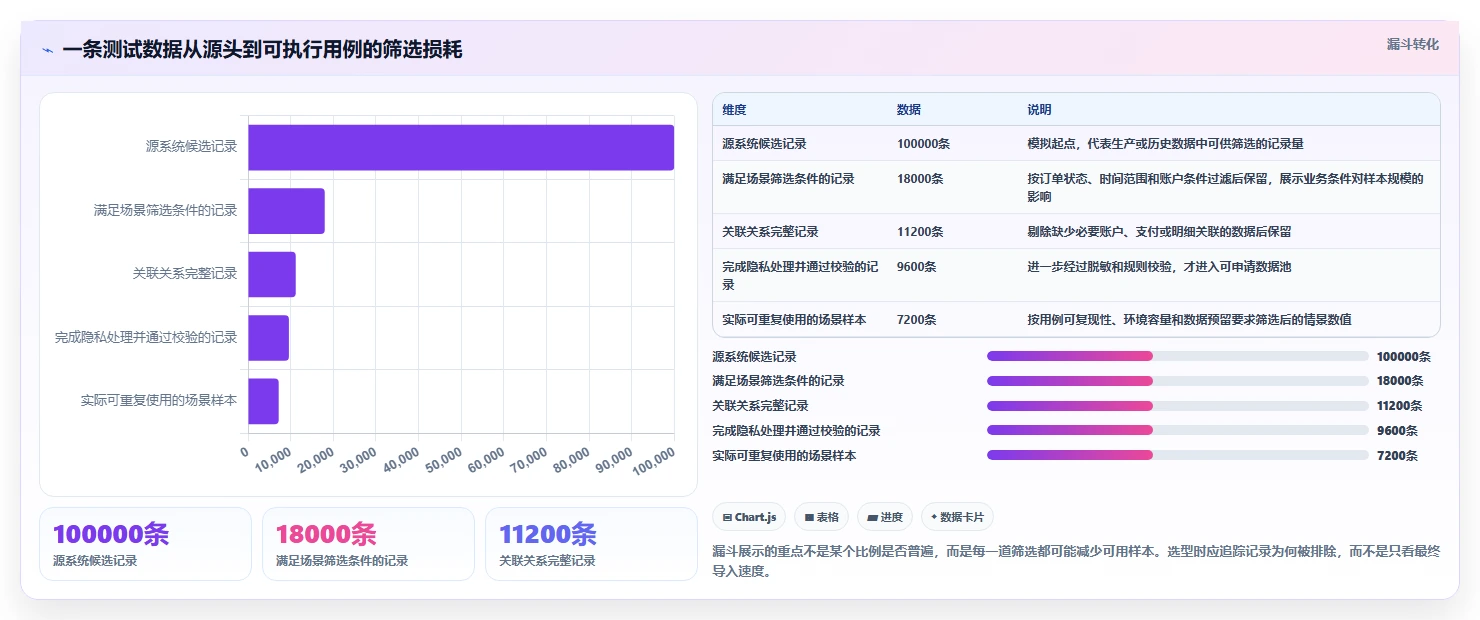Click the progress bar next to 18000条
Viewport: 1480px width, 620px height.
click(1177, 381)
